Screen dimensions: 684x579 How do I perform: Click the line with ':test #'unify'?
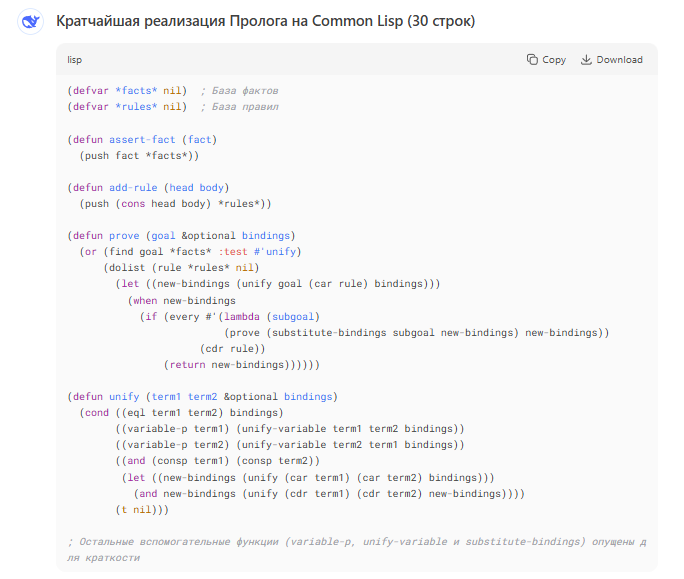[190, 252]
